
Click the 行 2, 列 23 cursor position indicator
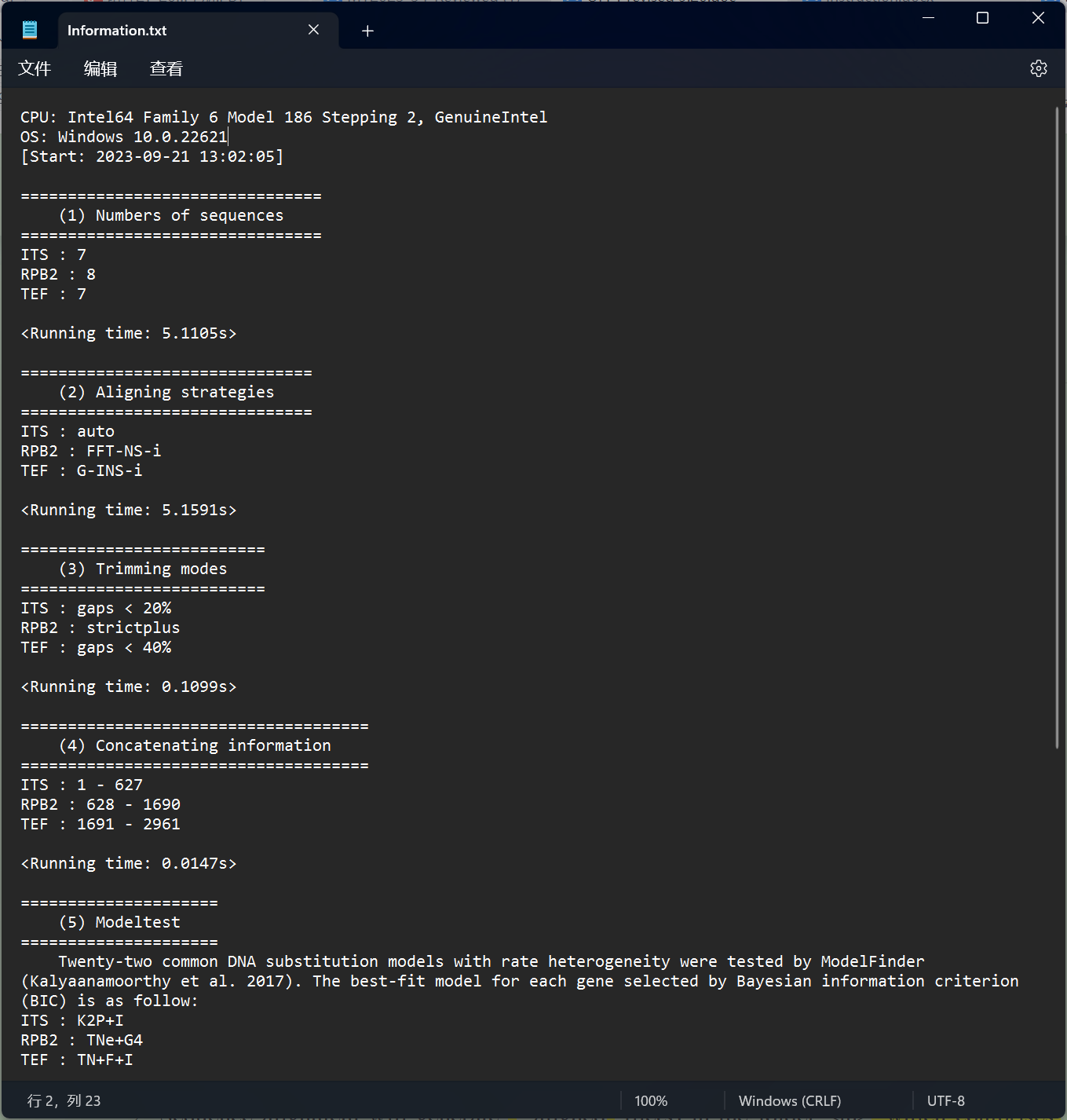pyautogui.click(x=64, y=1101)
